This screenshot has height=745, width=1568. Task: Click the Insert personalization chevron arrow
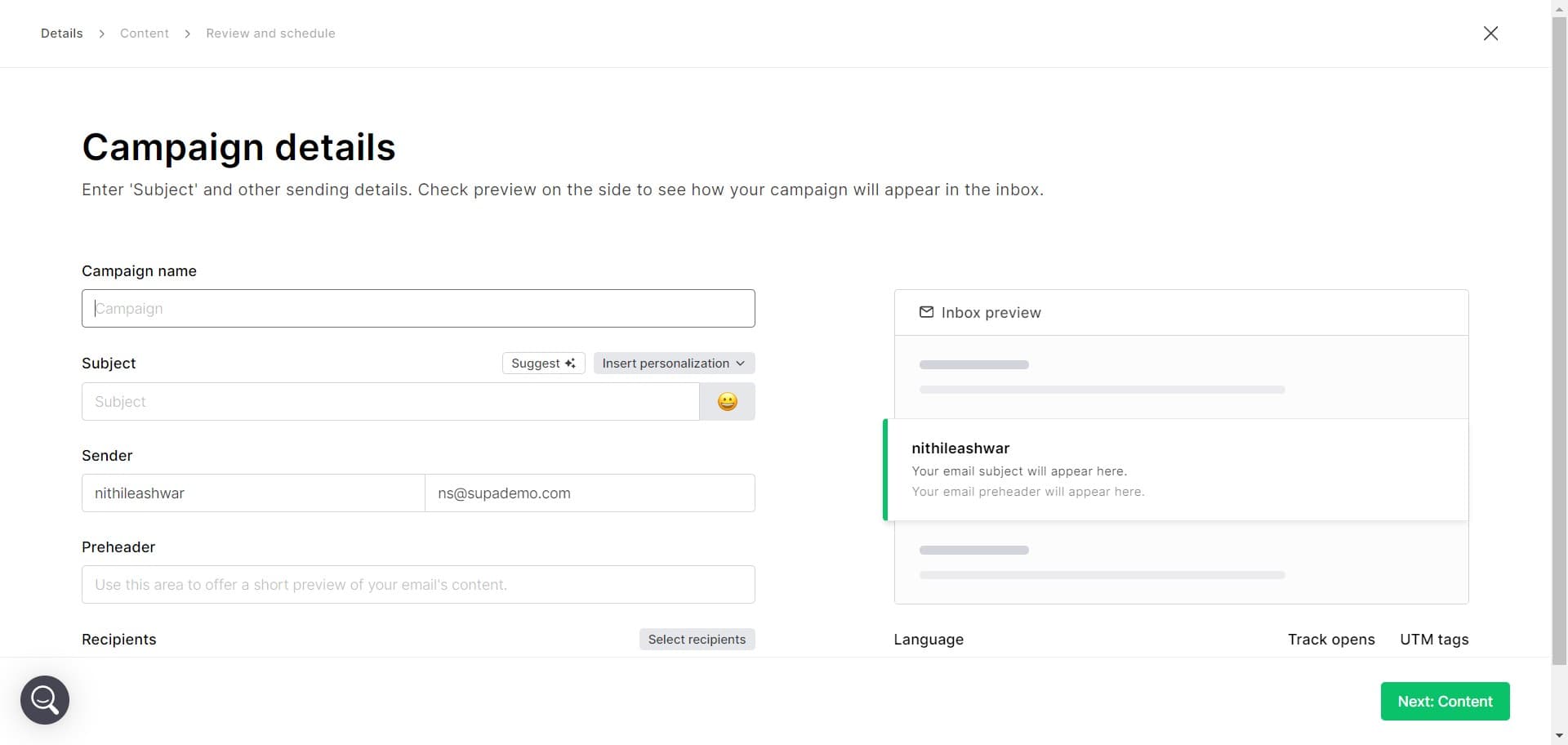[x=740, y=363]
